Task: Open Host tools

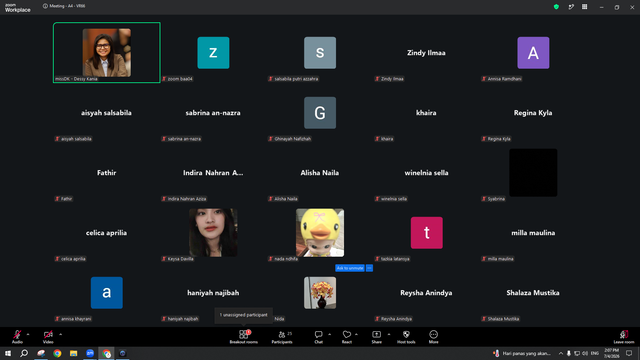Action: tap(406, 337)
